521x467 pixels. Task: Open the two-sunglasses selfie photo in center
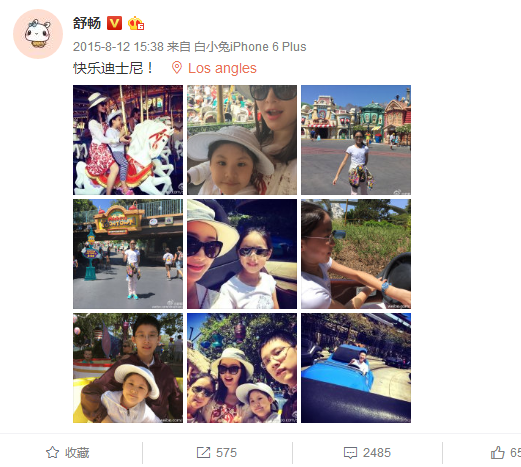242,254
